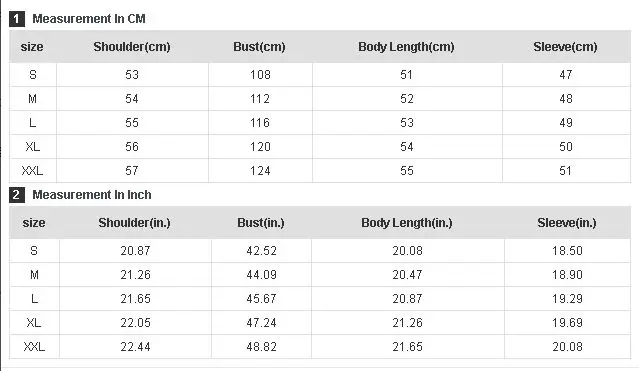Click sleeve value 19.69 for size XL
The image size is (639, 371).
(x=567, y=323)
